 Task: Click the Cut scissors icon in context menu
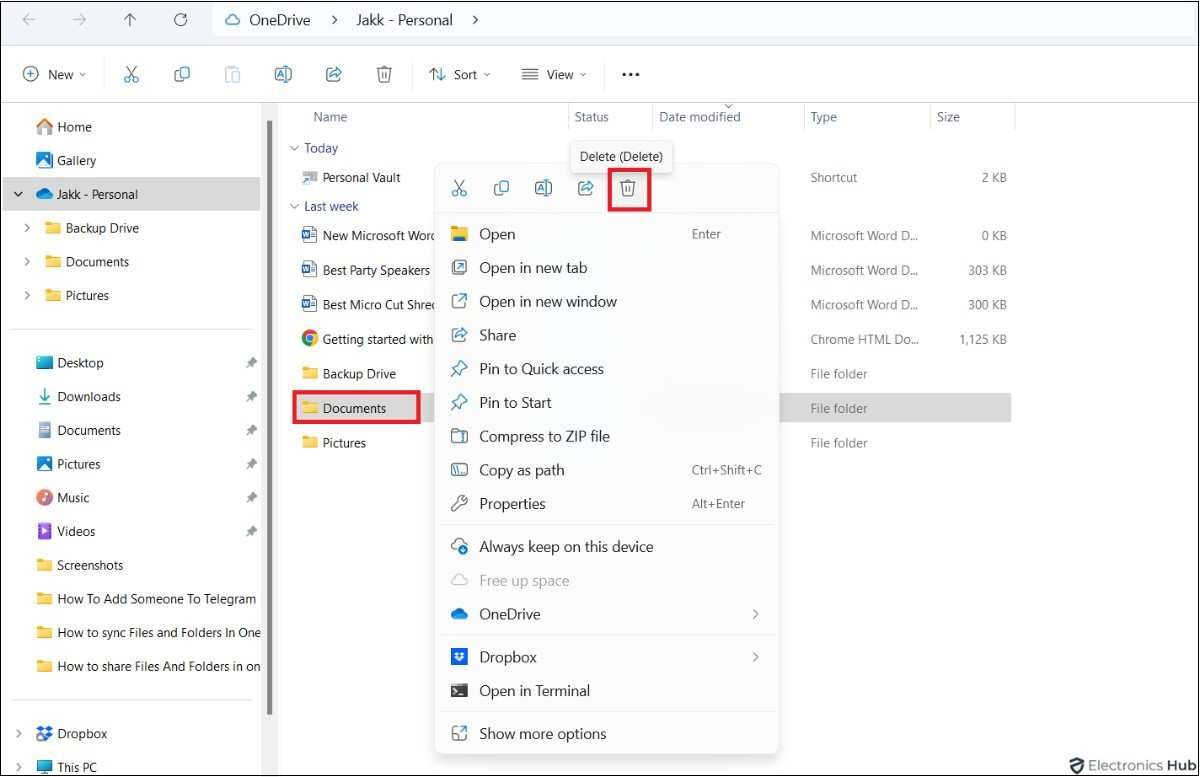point(459,189)
